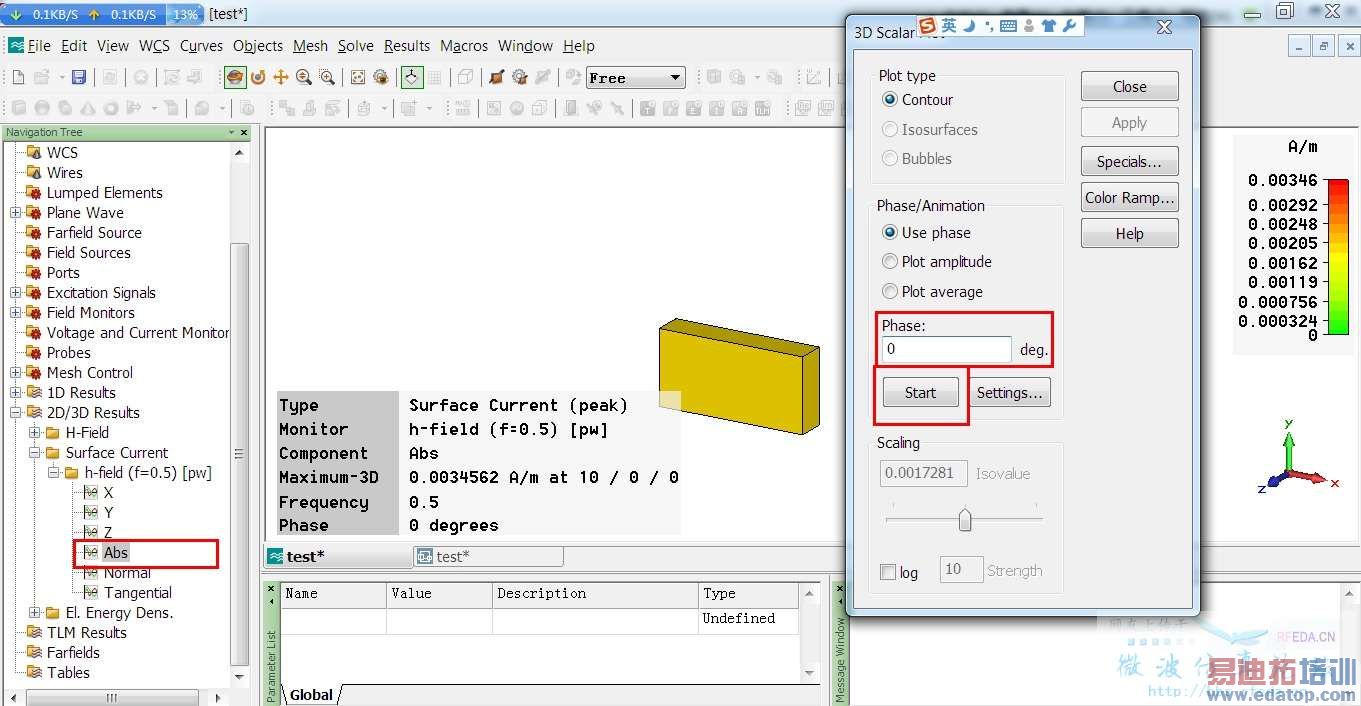Open the WCS menu
This screenshot has height=706, width=1361.
[x=154, y=45]
